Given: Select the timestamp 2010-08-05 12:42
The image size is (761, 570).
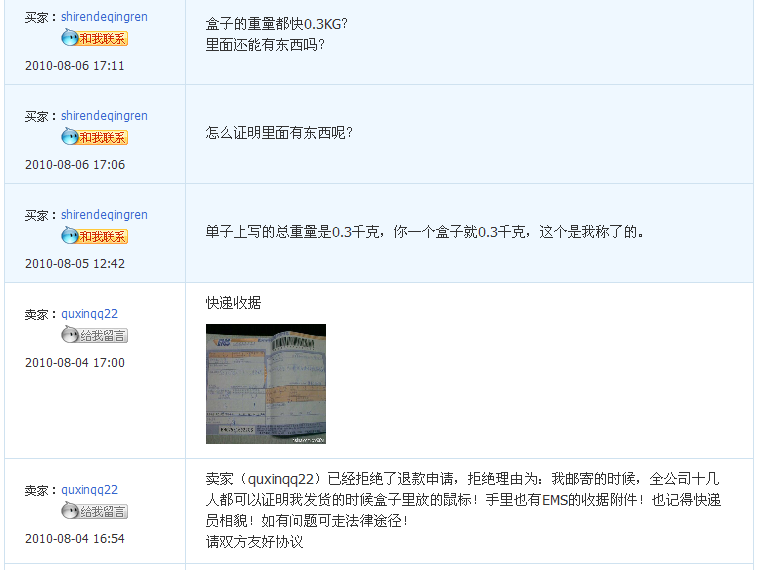Looking at the screenshot, I should 75,264.
